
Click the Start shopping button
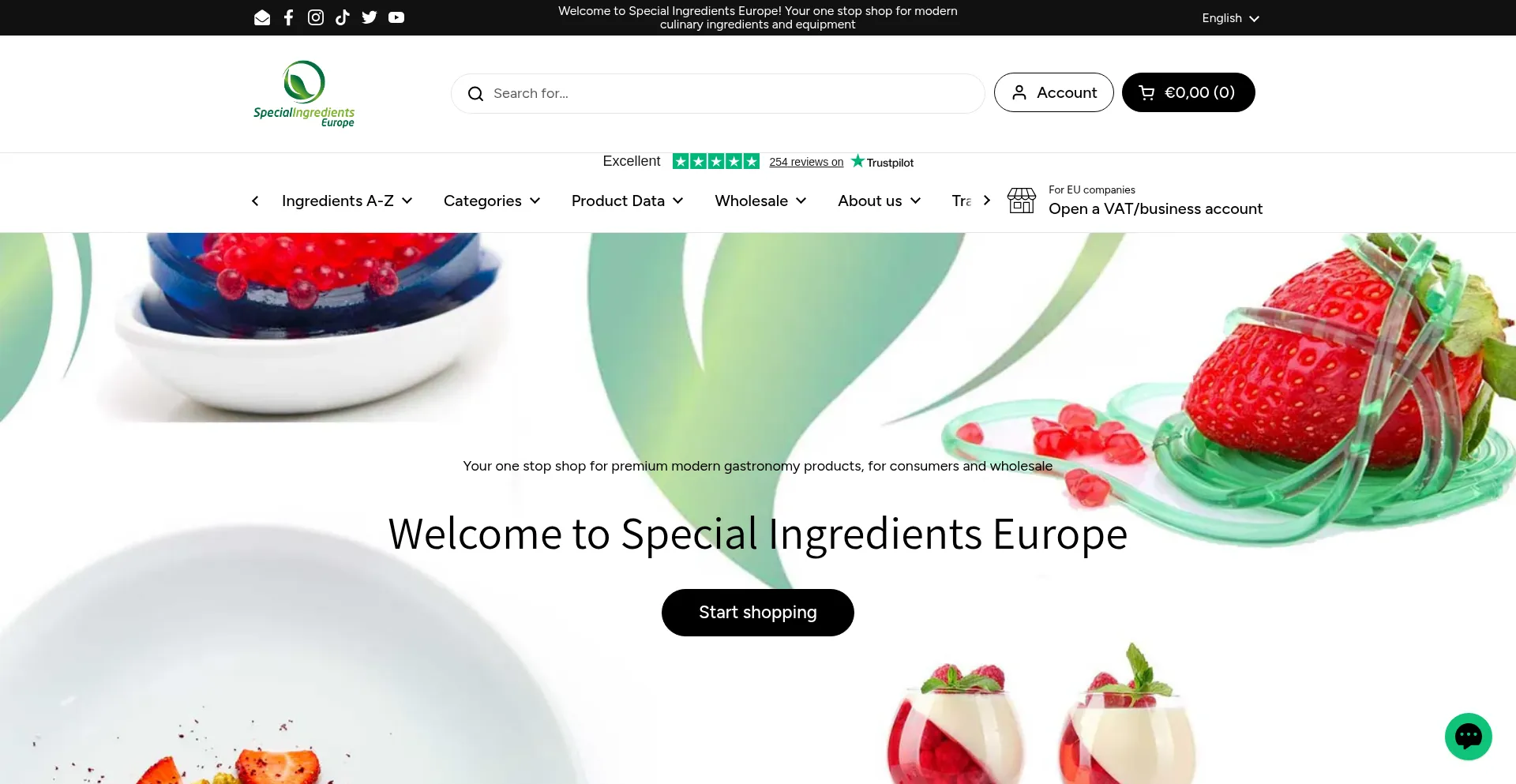click(758, 613)
